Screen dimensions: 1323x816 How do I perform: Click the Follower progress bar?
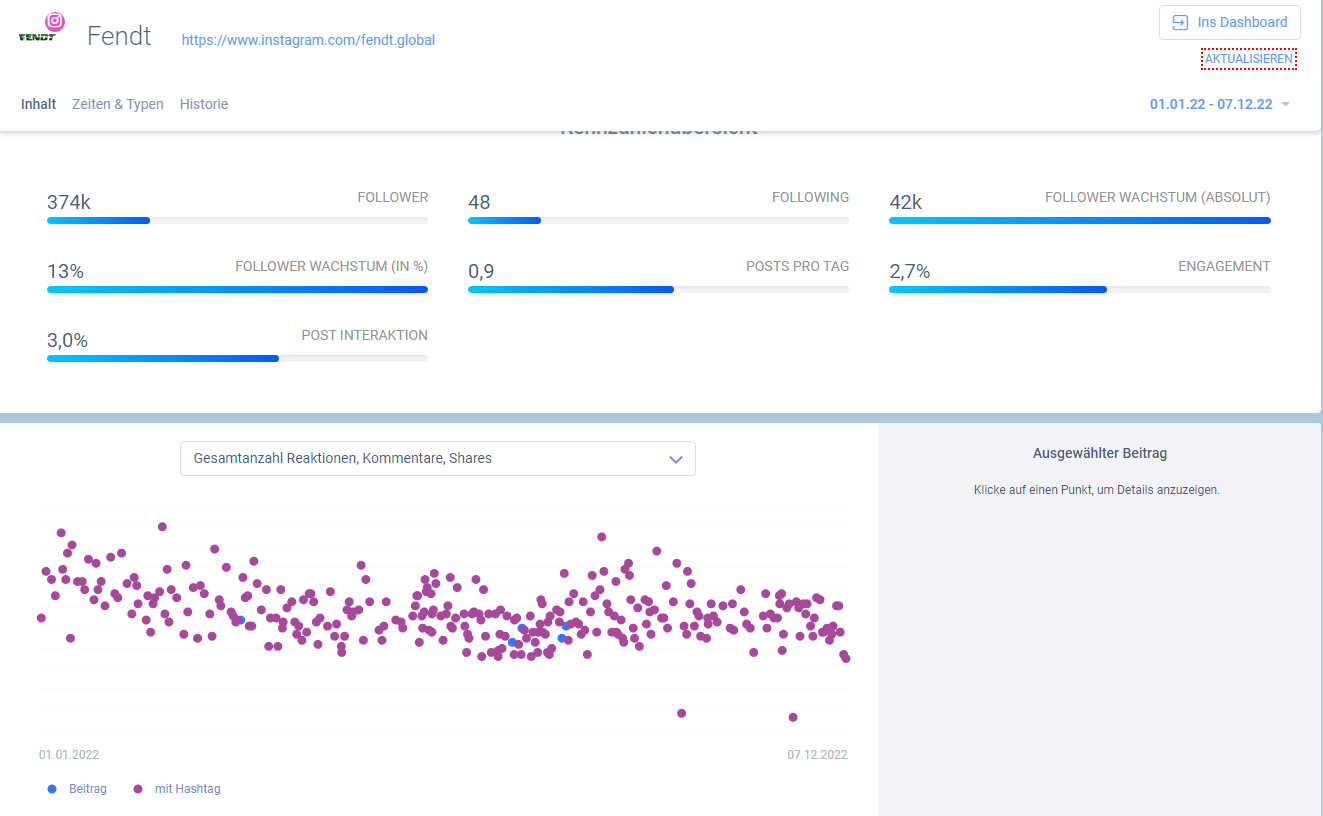point(237,220)
